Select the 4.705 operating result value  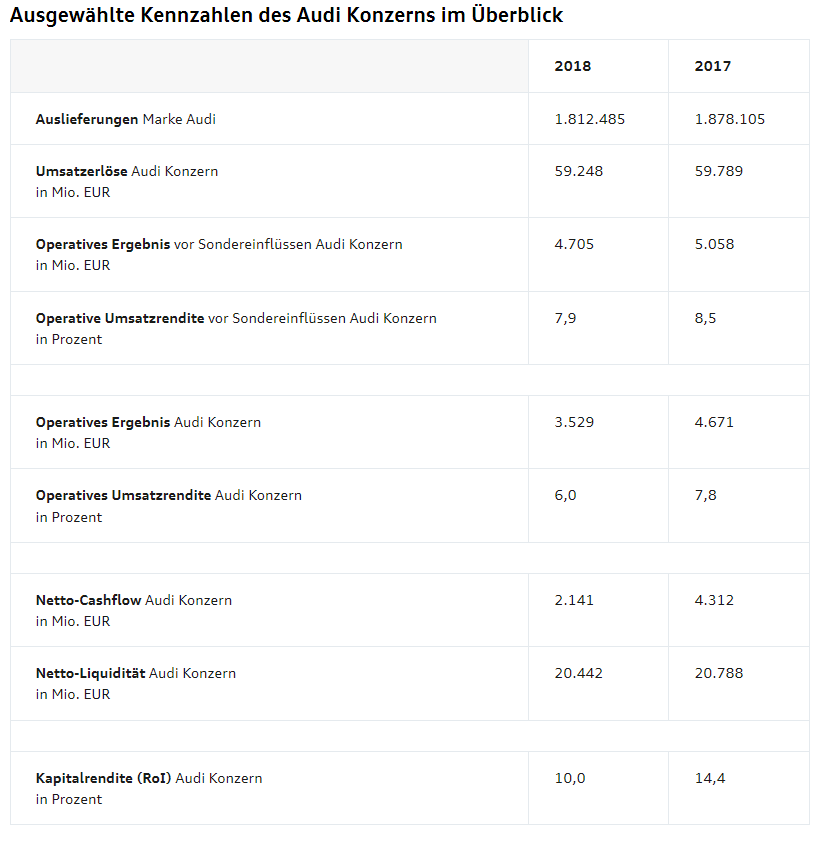574,244
